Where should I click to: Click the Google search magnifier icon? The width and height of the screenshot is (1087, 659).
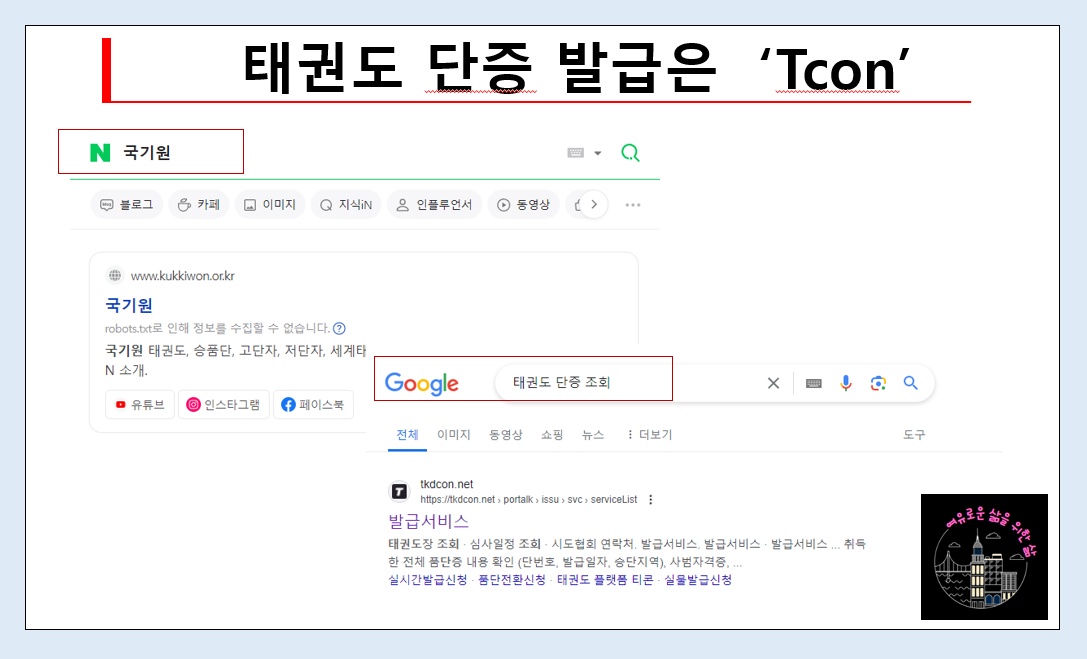[x=910, y=382]
